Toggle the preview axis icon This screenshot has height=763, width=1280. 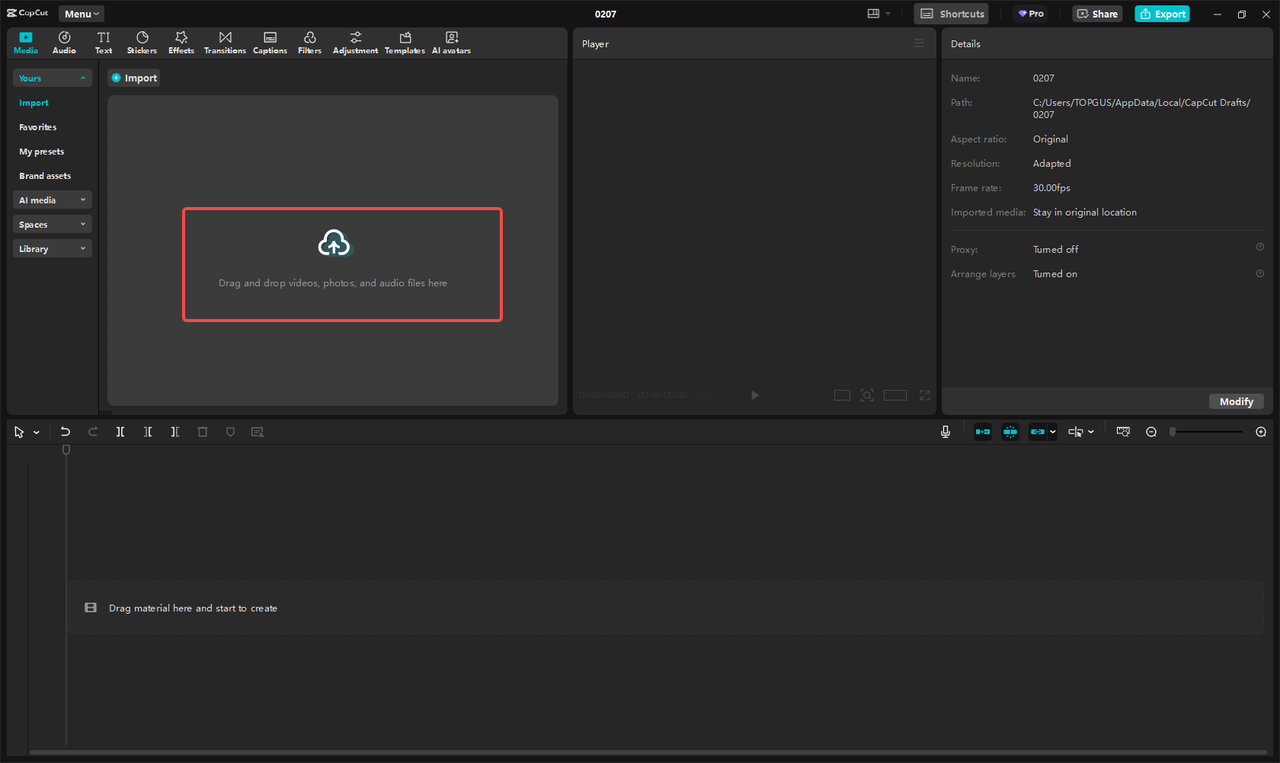[1075, 432]
